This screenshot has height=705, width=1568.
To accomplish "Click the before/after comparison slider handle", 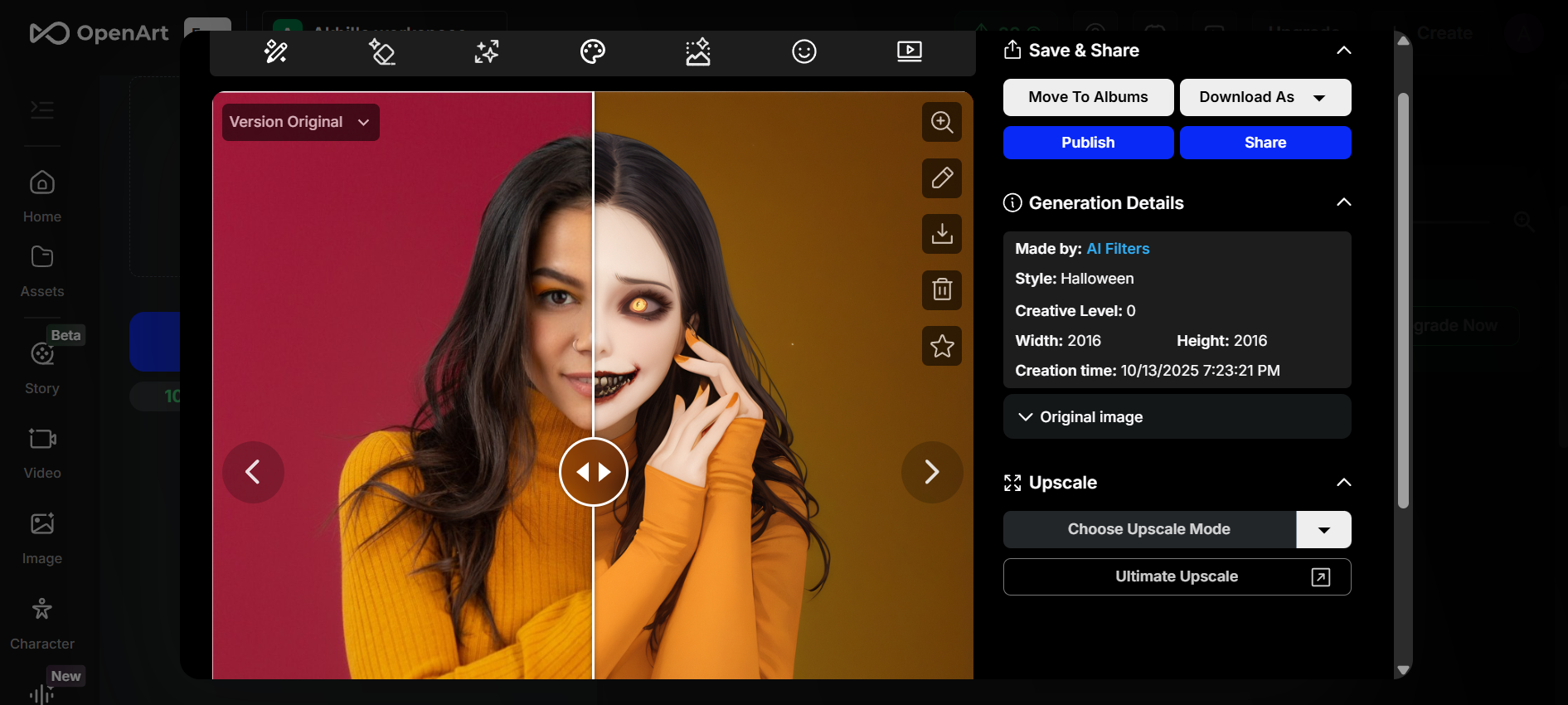I will 593,472.
